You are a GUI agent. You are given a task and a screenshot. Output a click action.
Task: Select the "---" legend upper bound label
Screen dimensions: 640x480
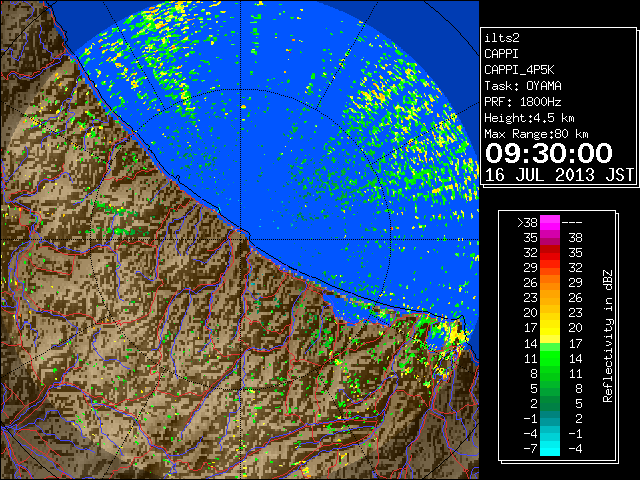(x=572, y=222)
